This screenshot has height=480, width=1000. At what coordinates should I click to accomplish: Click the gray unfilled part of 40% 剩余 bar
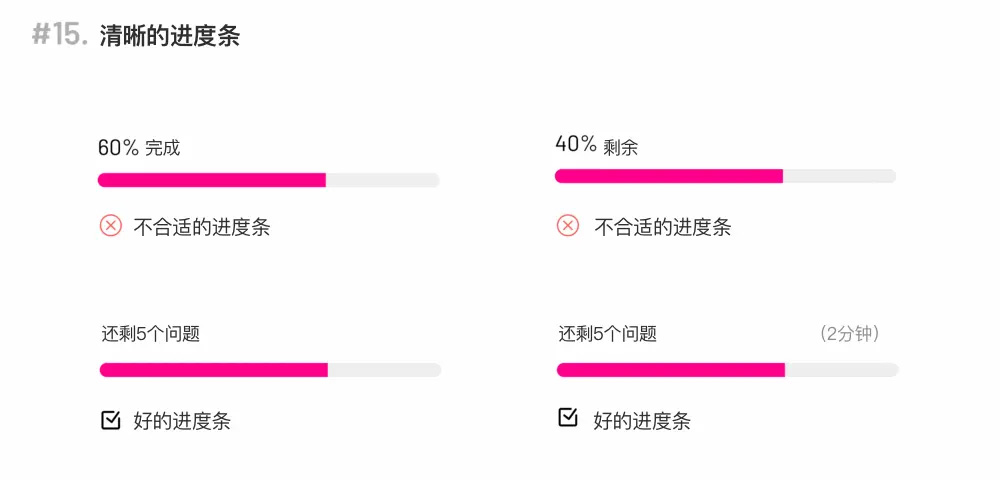pos(839,177)
